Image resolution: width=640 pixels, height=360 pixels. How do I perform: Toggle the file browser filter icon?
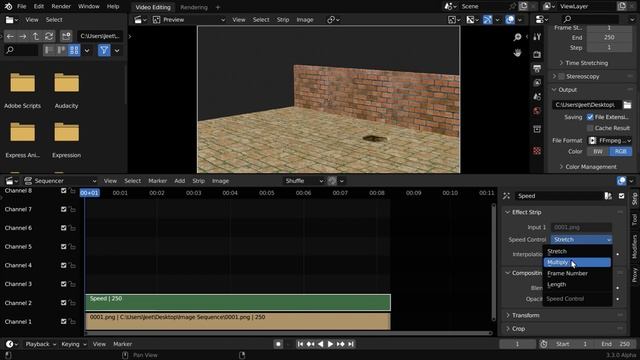coord(104,50)
